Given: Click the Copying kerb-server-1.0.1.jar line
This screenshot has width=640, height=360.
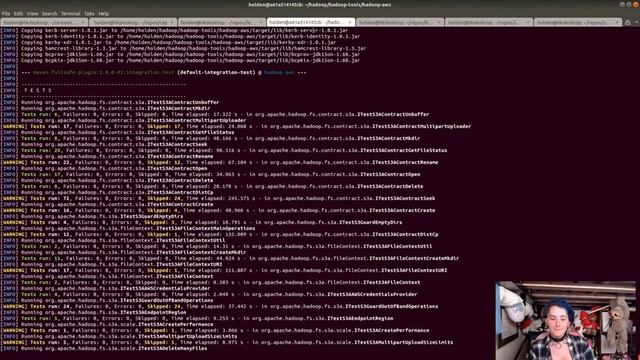Looking at the screenshot, I should pyautogui.click(x=175, y=30).
